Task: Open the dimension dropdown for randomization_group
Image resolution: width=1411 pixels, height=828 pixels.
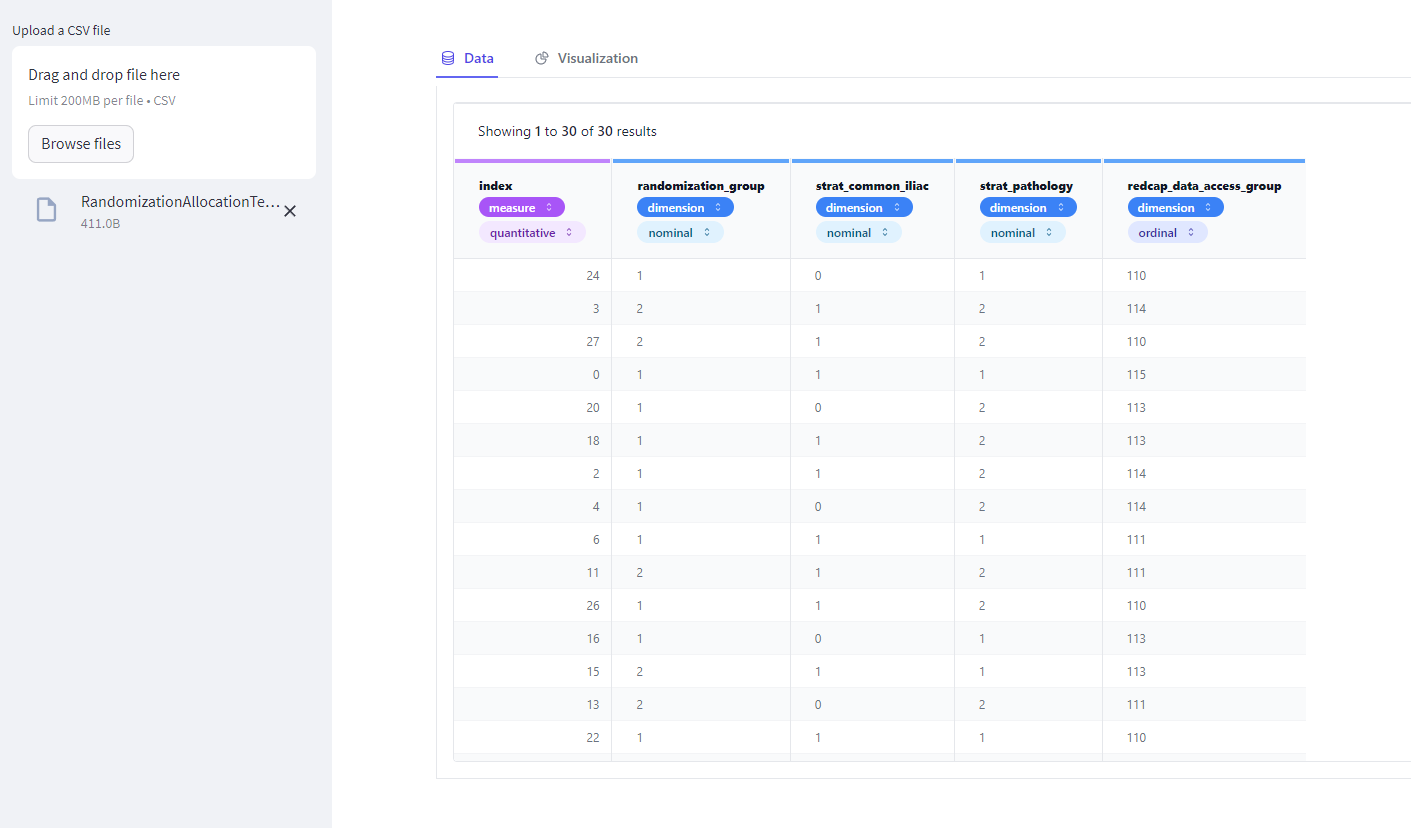Action: tap(685, 207)
